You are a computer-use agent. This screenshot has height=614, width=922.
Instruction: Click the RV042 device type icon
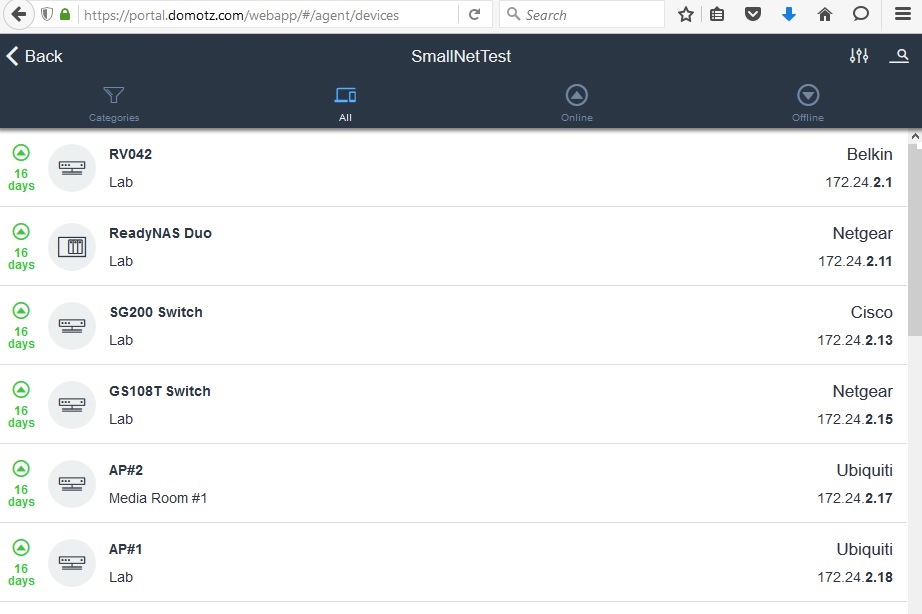coord(72,168)
